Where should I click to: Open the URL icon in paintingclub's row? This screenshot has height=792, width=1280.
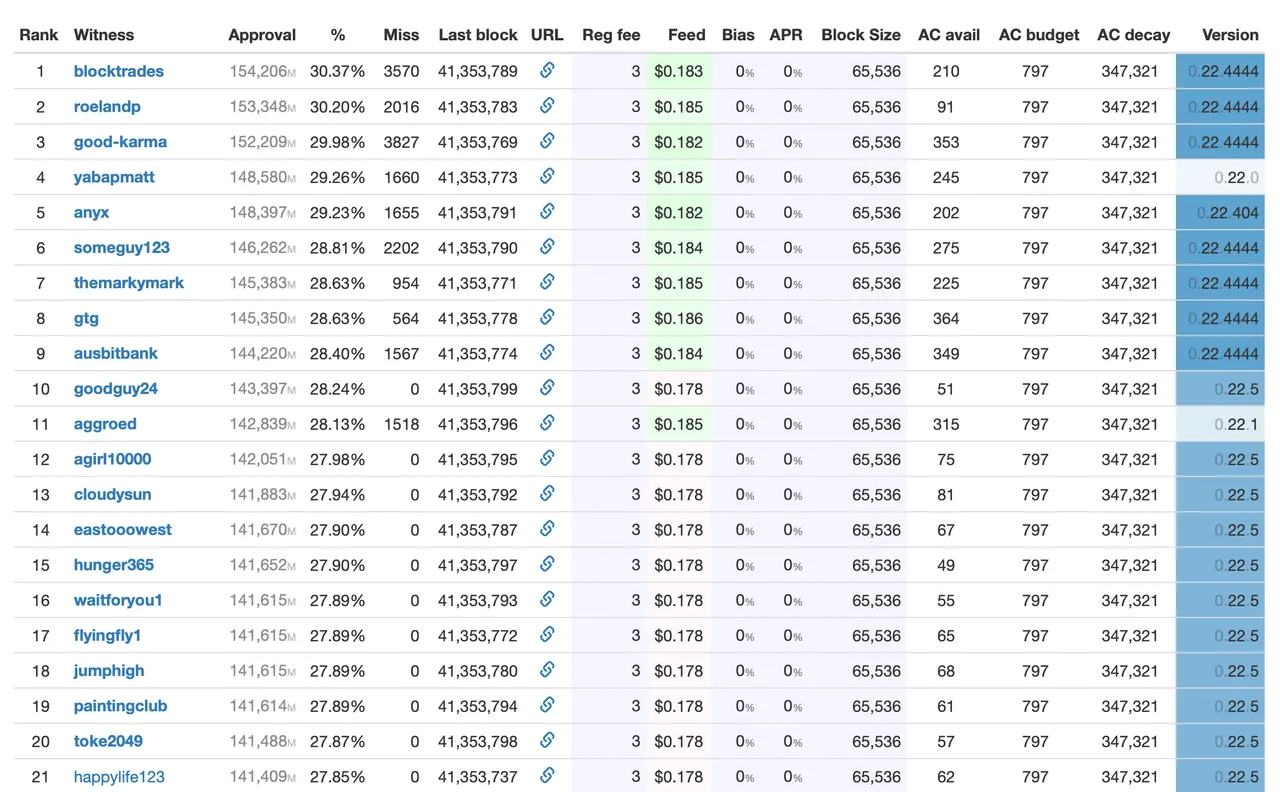(547, 705)
